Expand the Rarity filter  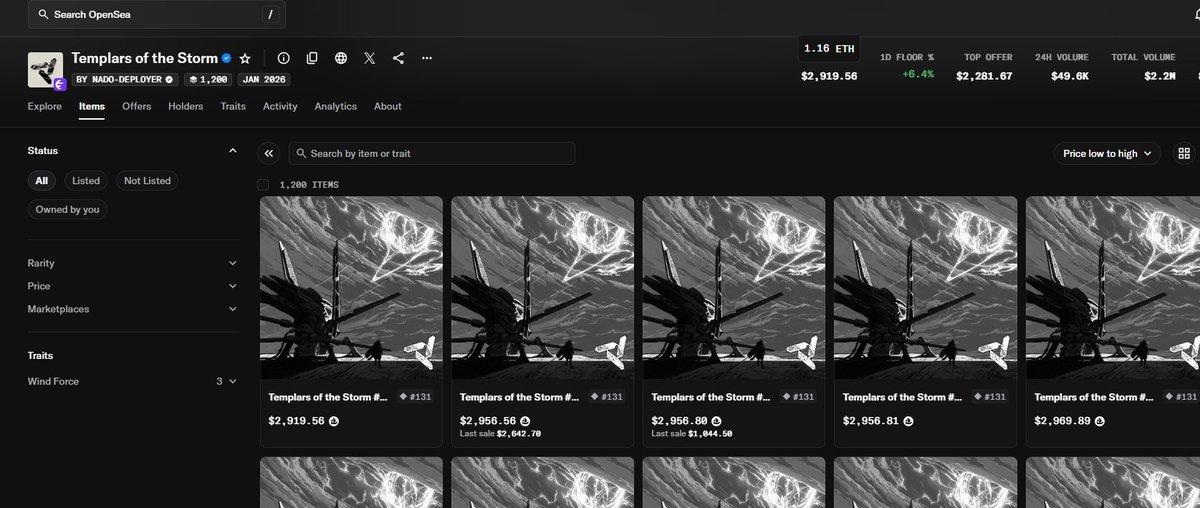click(x=134, y=263)
